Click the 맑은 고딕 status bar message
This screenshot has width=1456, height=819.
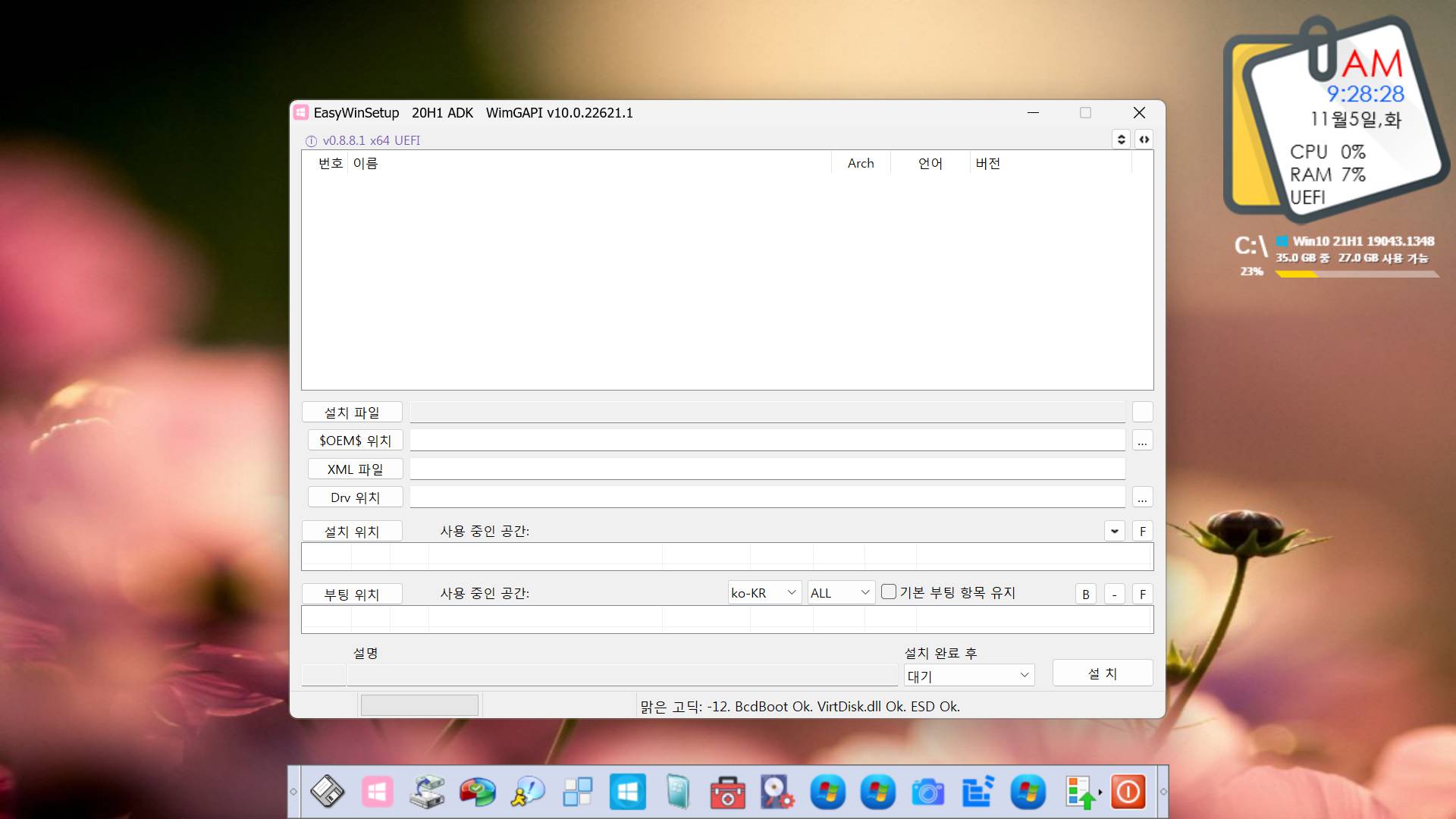(800, 706)
